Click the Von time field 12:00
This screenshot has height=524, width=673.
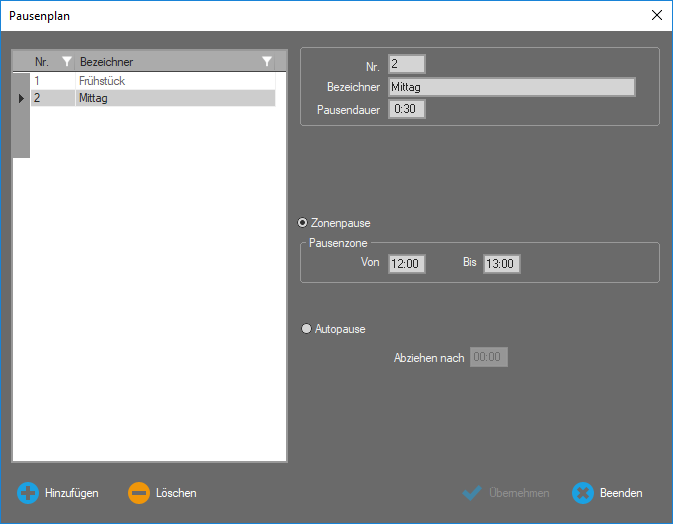(x=407, y=264)
